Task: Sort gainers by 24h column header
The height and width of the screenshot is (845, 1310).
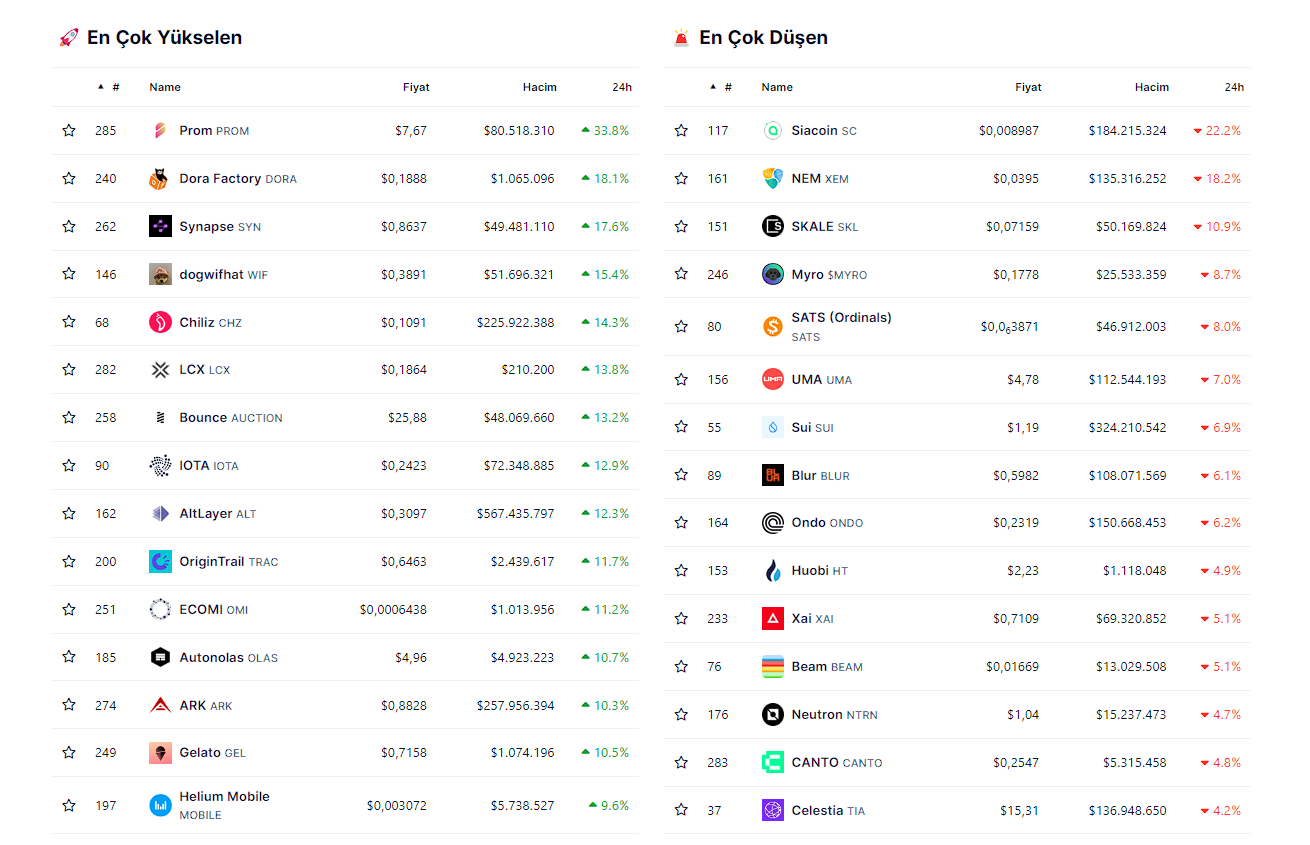Action: (622, 87)
